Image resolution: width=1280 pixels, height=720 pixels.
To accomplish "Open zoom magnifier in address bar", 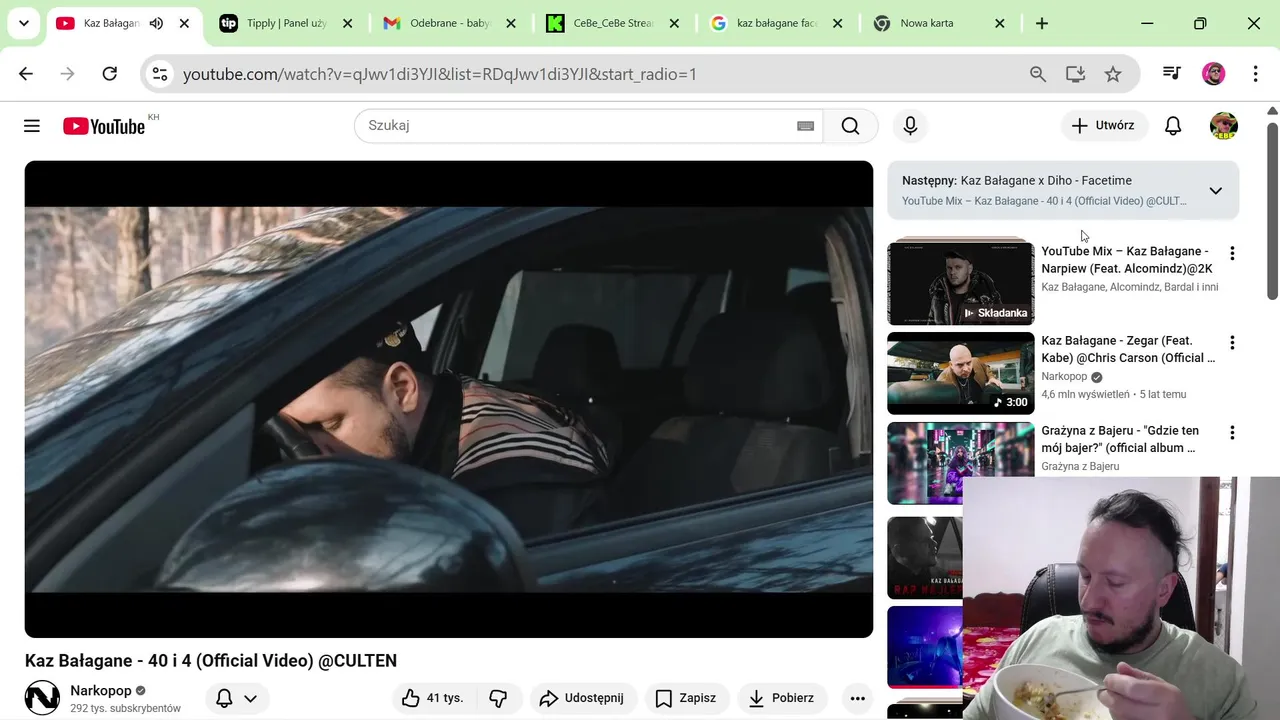I will click(1038, 74).
